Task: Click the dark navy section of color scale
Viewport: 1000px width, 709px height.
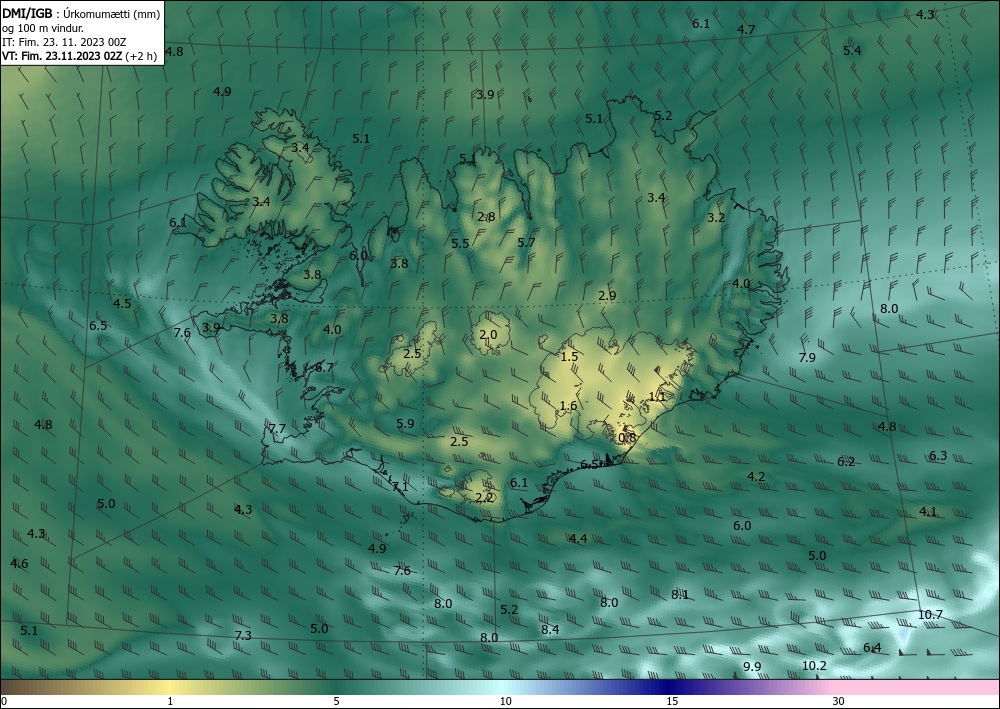Action: pos(666,688)
